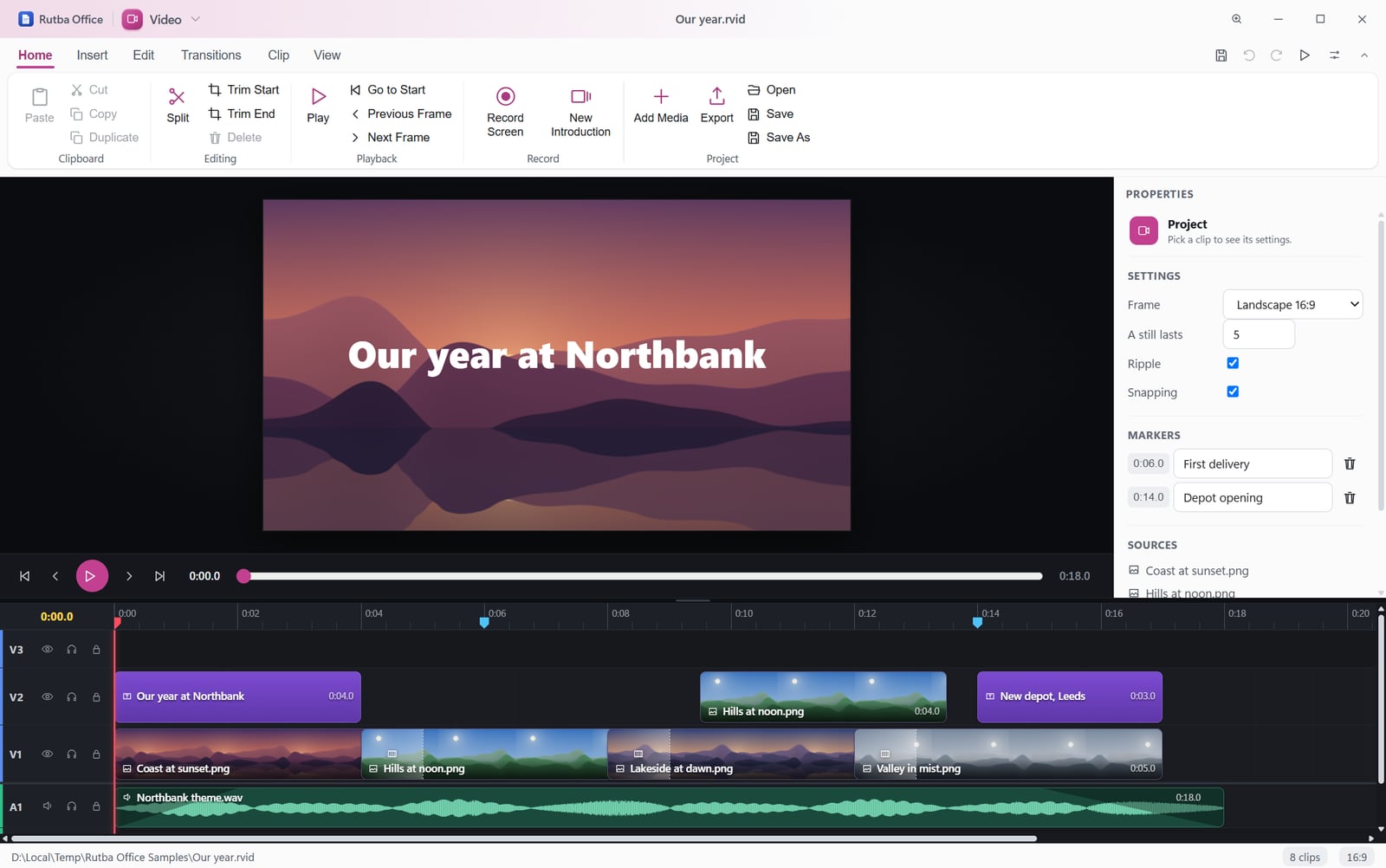This screenshot has height=868, width=1386.
Task: Mute track A1 with speaker icon
Action: click(x=48, y=806)
